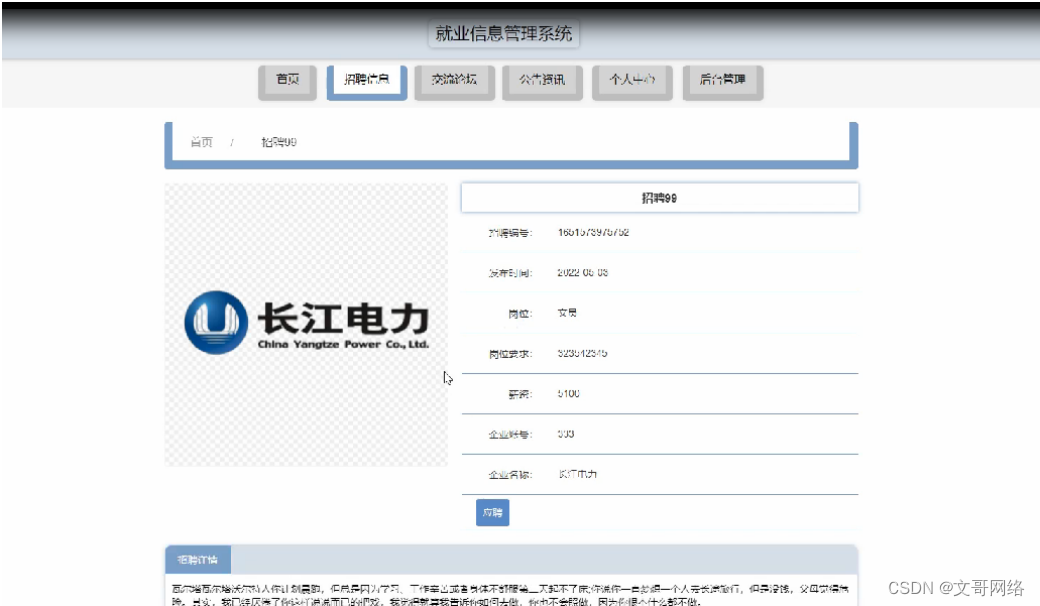Click the recruitment number value 1651573975752
The height and width of the screenshot is (606, 1040).
[x=593, y=232]
